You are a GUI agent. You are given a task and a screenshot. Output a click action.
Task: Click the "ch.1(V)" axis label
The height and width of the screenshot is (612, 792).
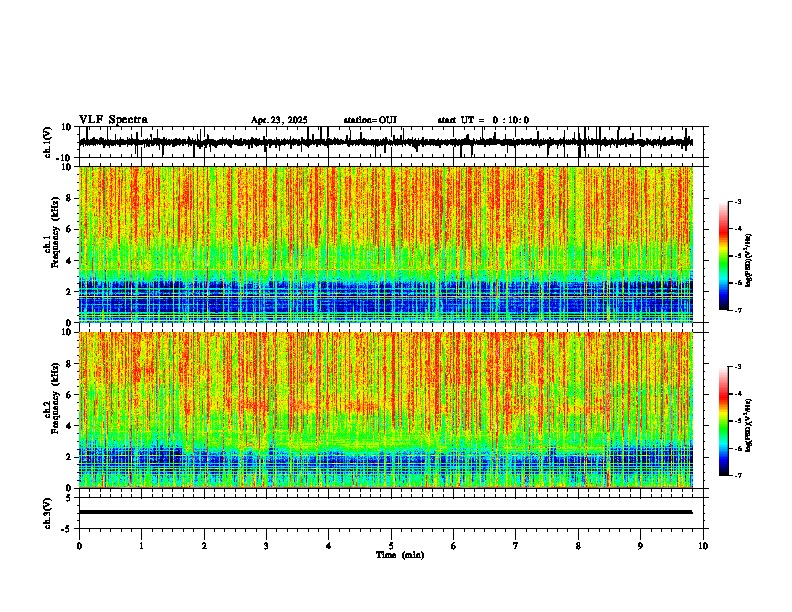tap(48, 142)
